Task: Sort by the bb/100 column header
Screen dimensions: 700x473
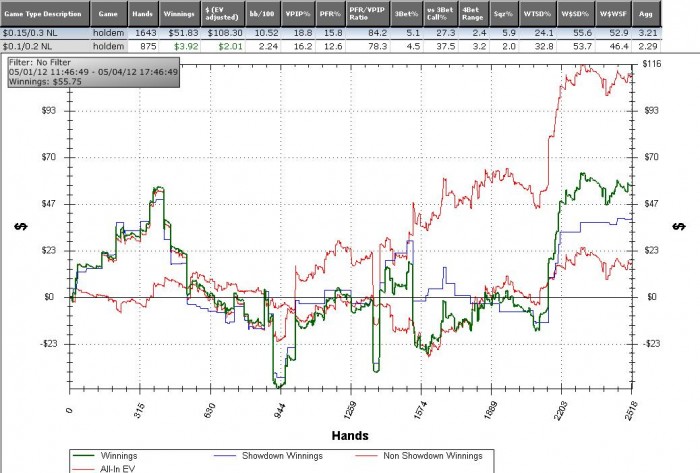Action: tap(262, 14)
